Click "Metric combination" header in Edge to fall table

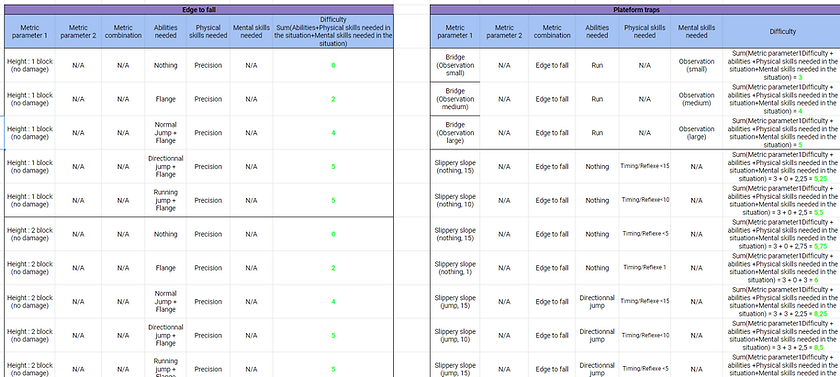(123, 32)
